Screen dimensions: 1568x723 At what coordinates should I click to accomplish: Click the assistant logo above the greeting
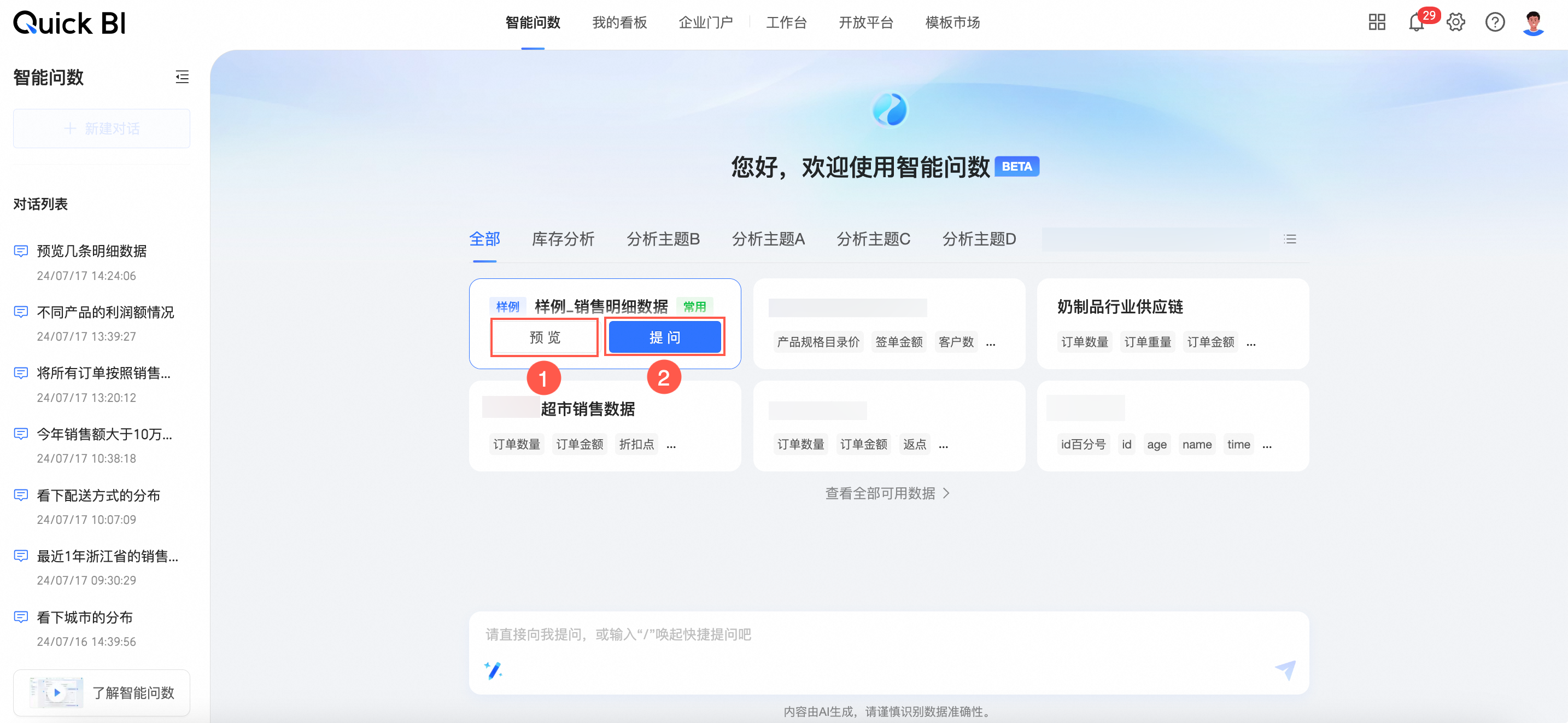click(890, 109)
